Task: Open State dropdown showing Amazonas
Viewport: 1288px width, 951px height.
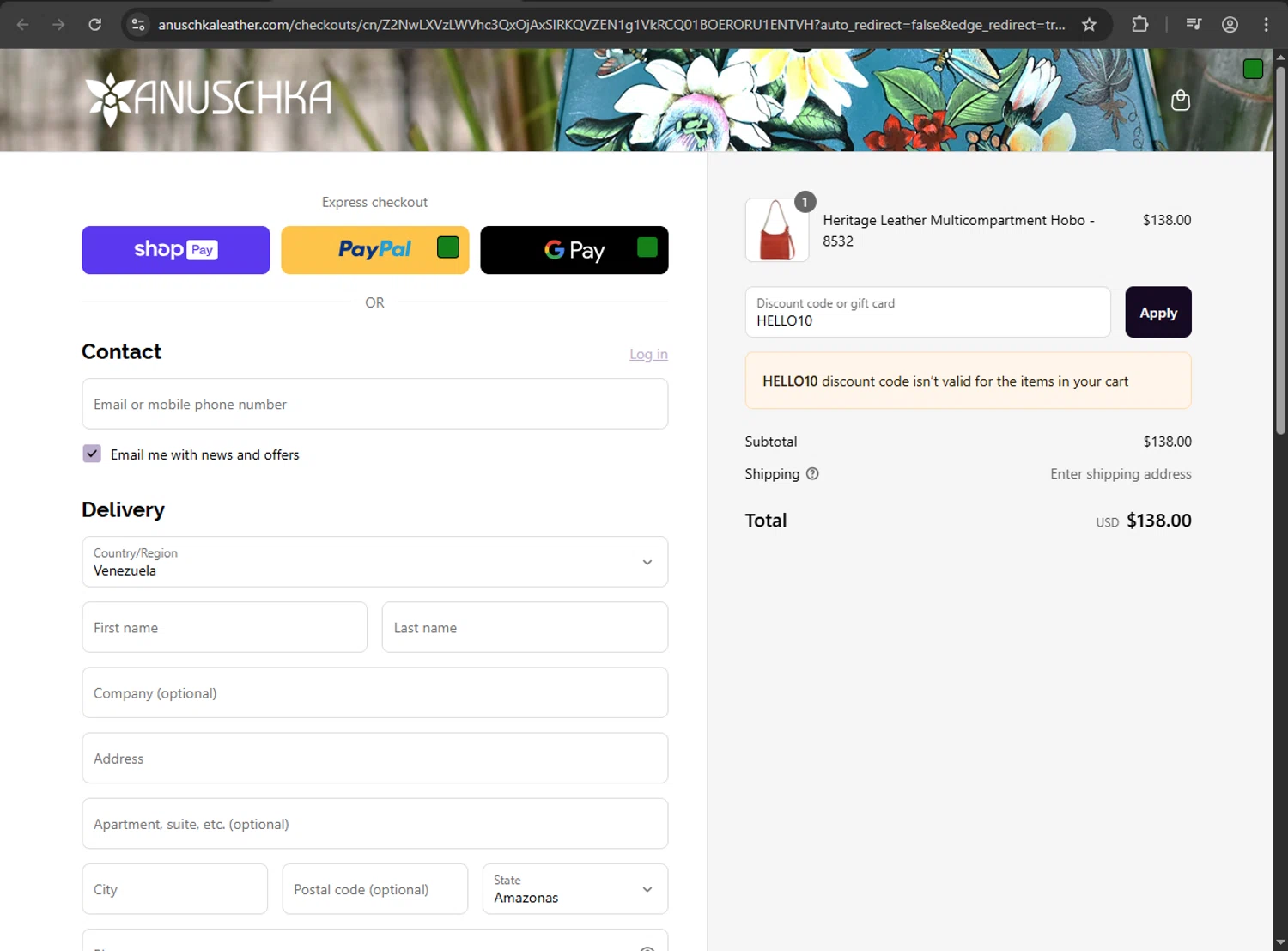Action: [x=575, y=889]
